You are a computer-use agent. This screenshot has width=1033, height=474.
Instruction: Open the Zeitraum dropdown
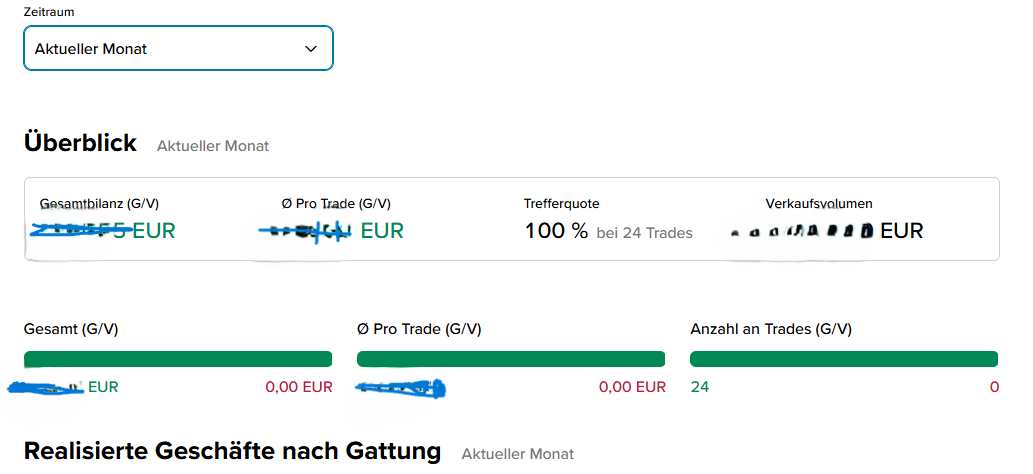(177, 48)
